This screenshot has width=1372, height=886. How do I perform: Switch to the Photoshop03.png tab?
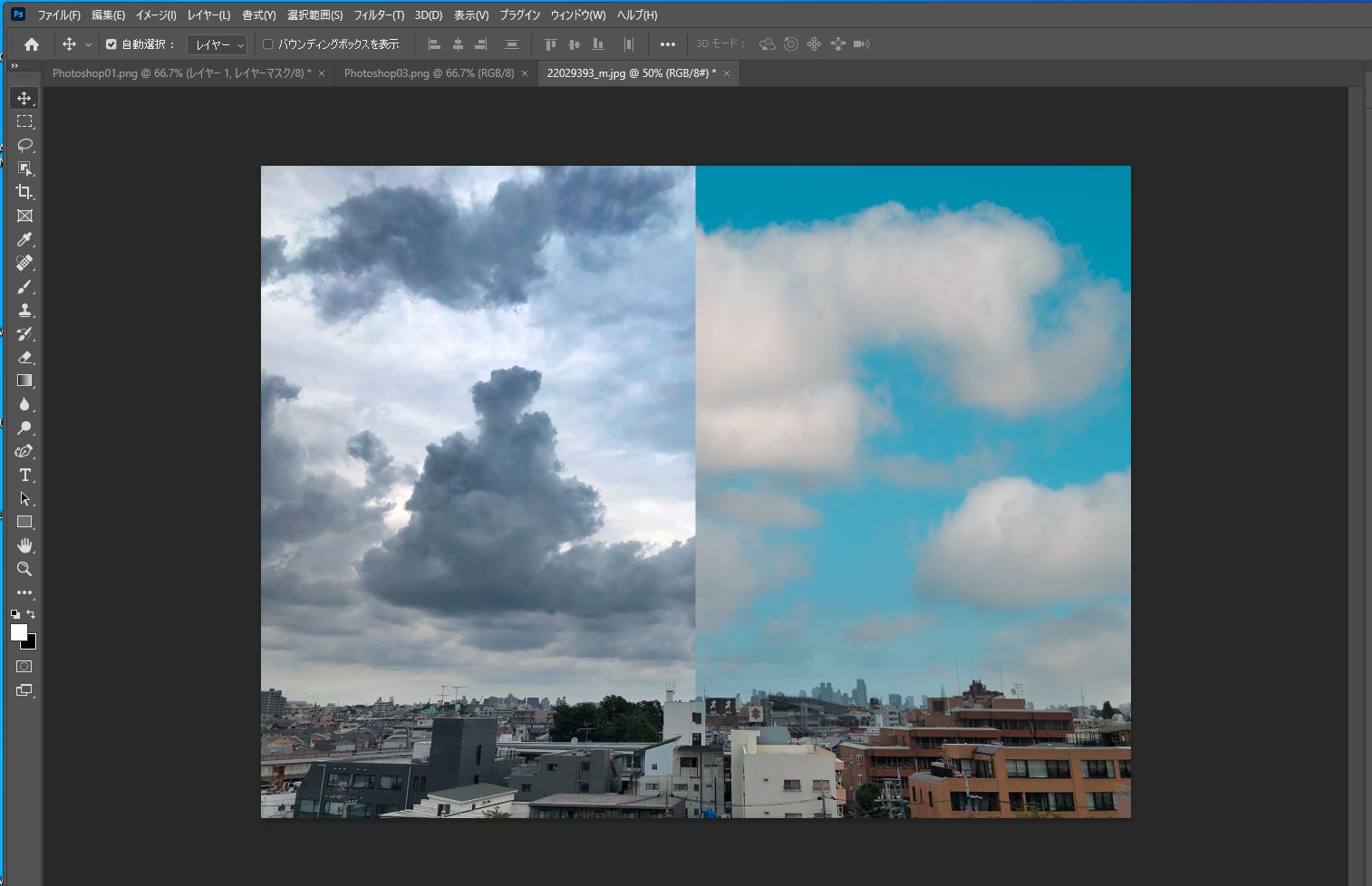[429, 73]
